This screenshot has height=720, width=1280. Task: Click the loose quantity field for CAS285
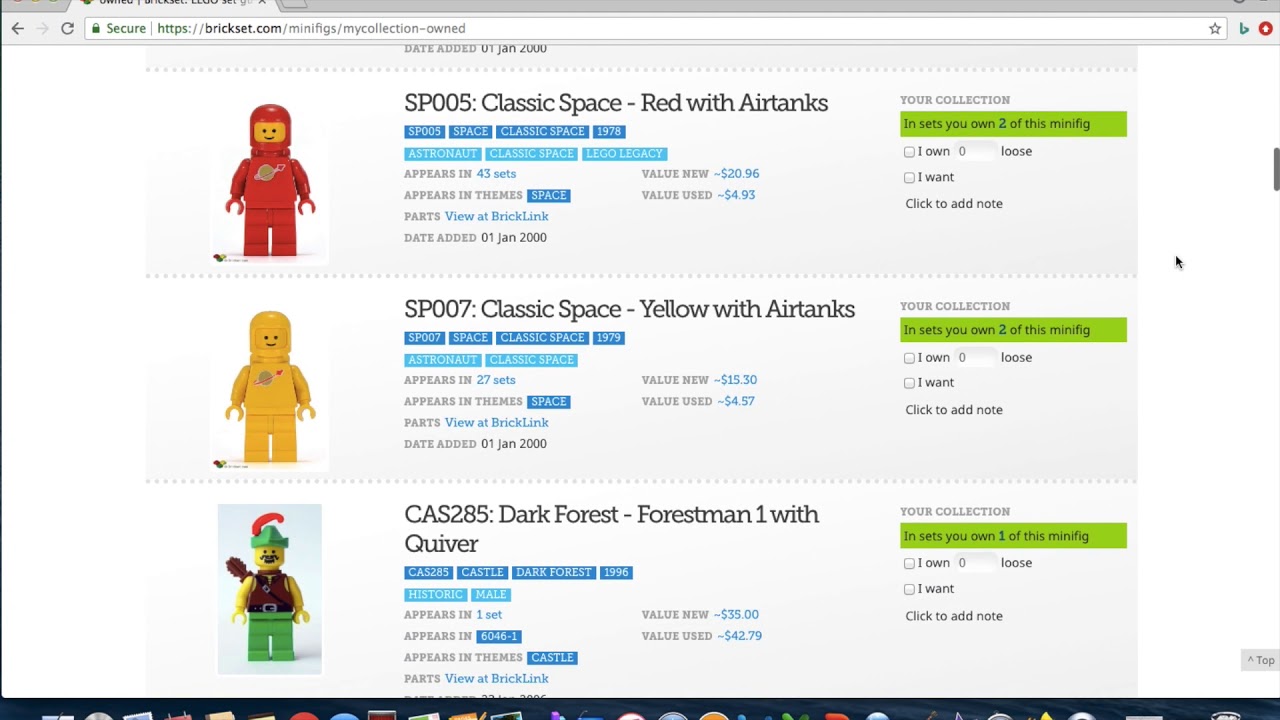point(975,562)
